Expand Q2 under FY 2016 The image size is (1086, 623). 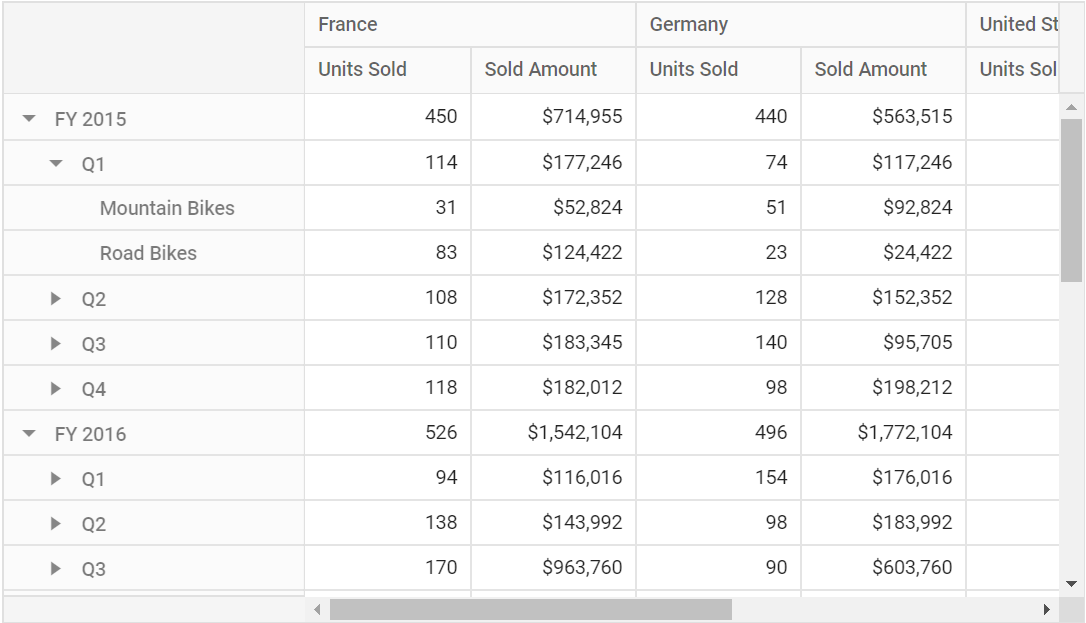point(56,523)
